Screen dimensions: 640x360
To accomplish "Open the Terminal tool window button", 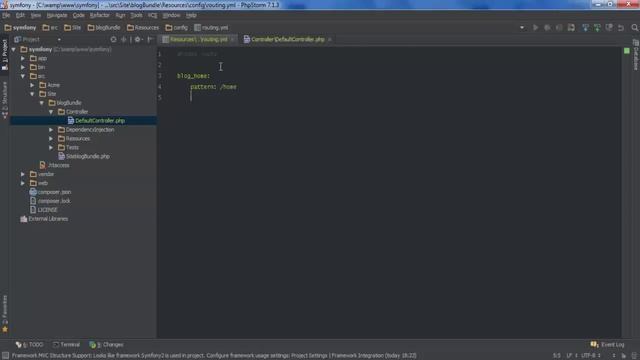I will [x=67, y=345].
